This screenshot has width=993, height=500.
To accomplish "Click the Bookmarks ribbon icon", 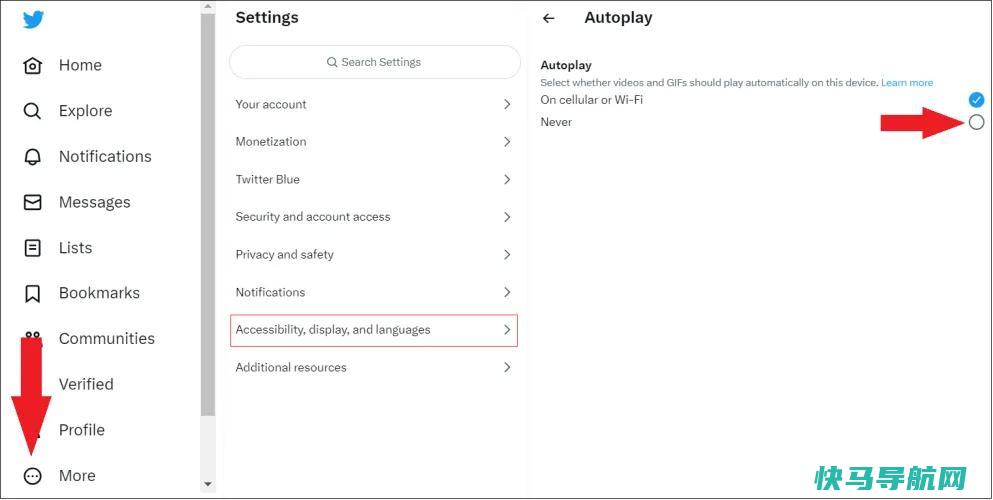I will pos(32,294).
